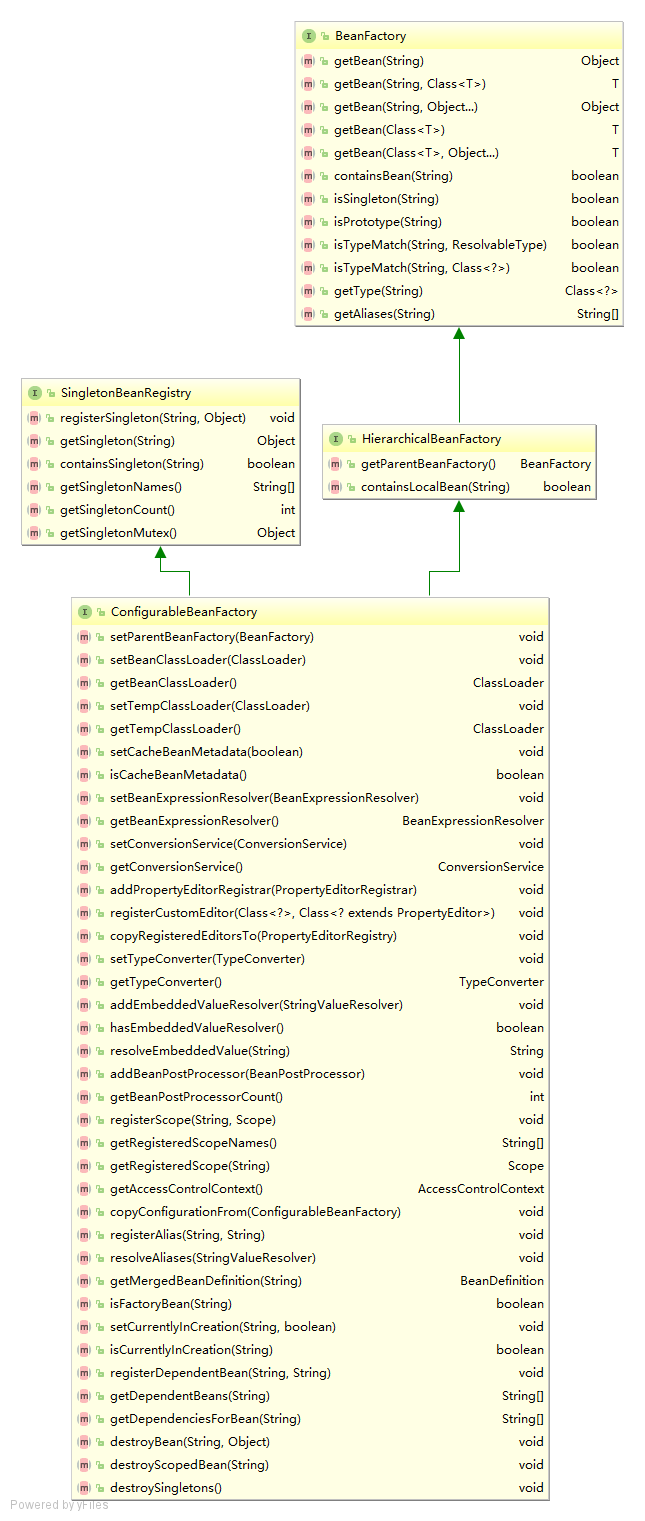
Task: Select getBean(String, Class<T>) method row
Action: coord(459,84)
